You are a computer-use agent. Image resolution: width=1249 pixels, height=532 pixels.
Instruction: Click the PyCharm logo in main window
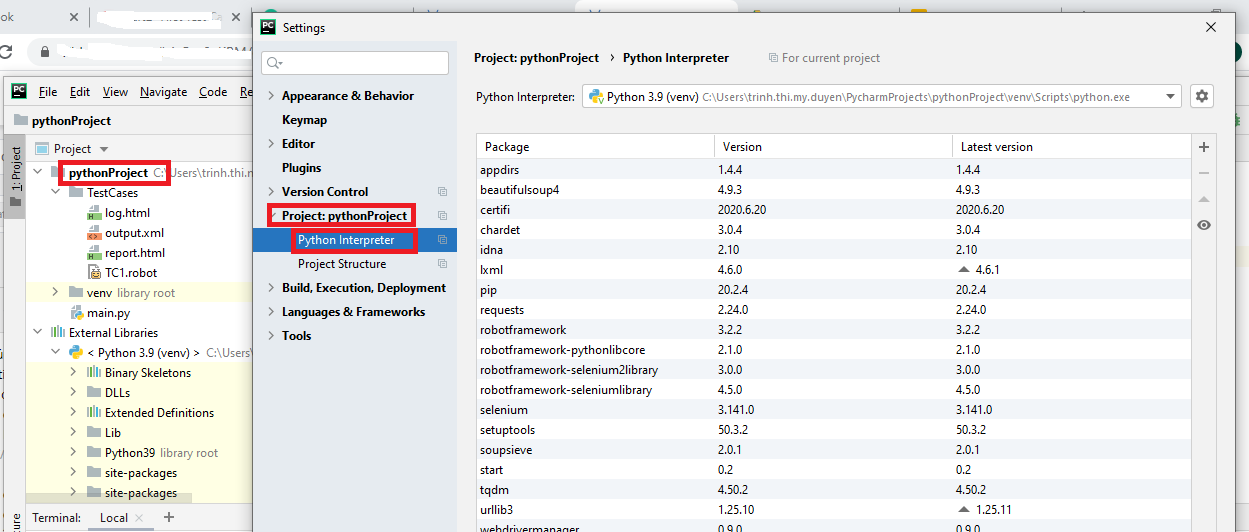(19, 91)
